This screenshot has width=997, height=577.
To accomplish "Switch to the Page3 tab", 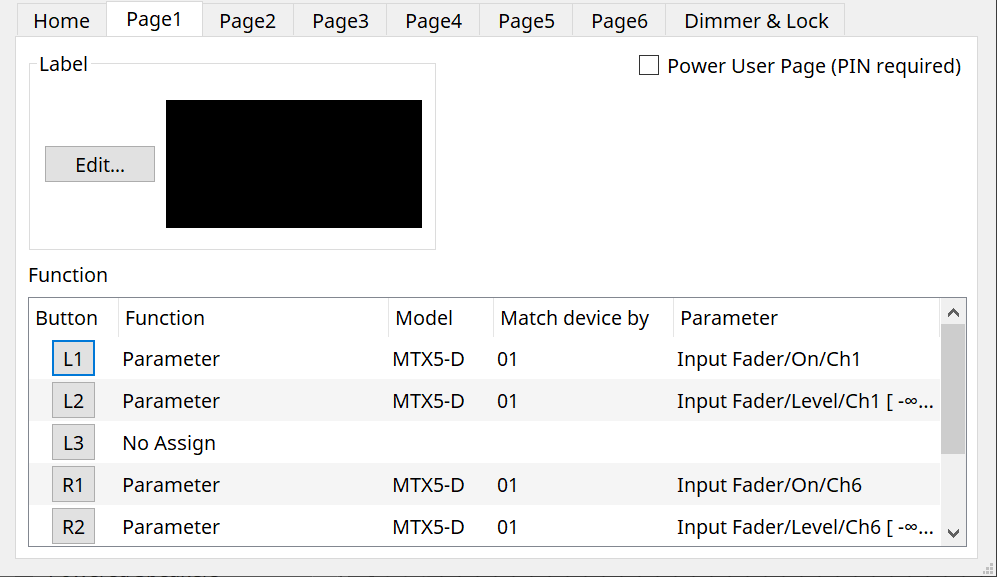I will tap(339, 20).
